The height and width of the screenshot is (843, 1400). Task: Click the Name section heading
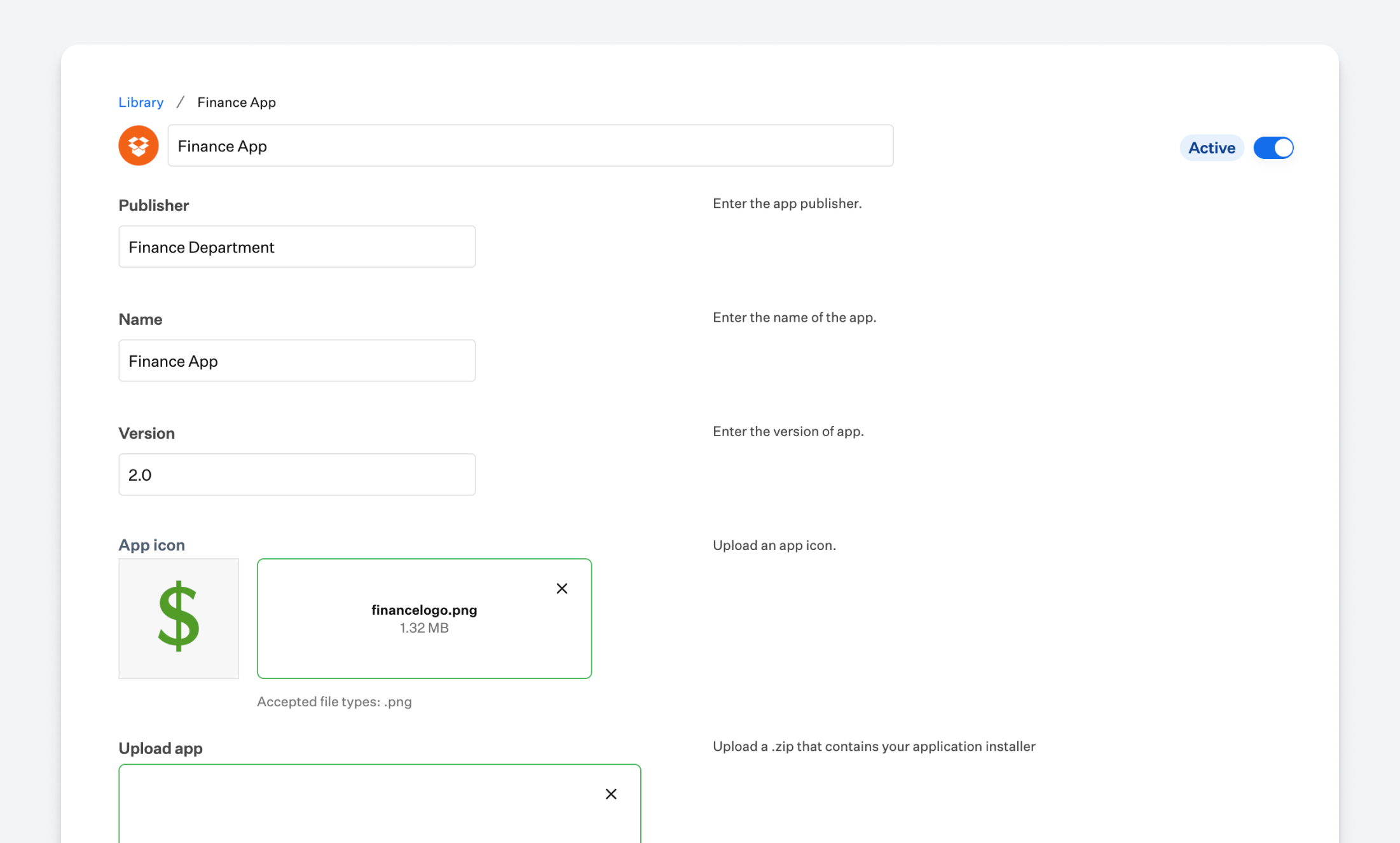coord(140,319)
